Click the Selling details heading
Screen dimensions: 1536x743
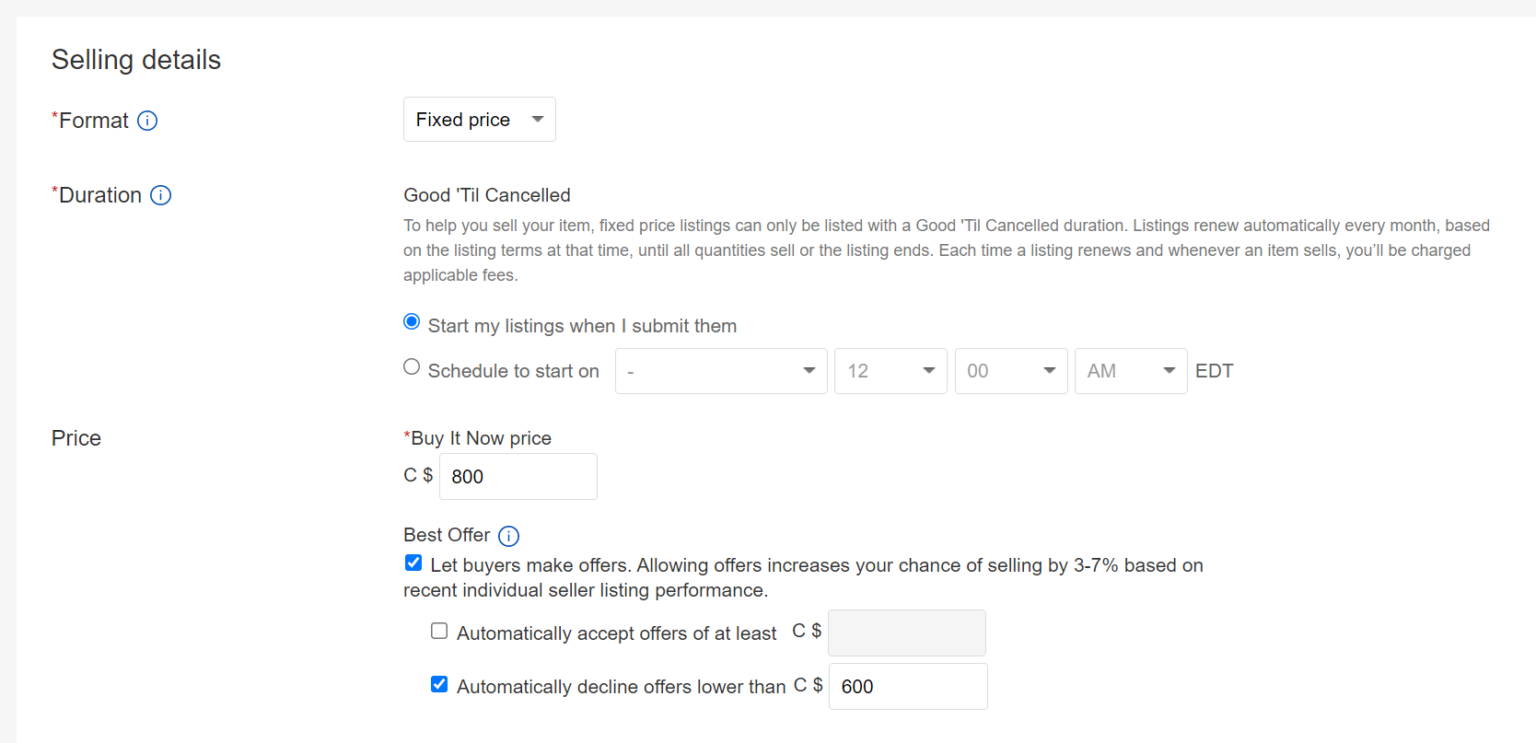point(136,60)
